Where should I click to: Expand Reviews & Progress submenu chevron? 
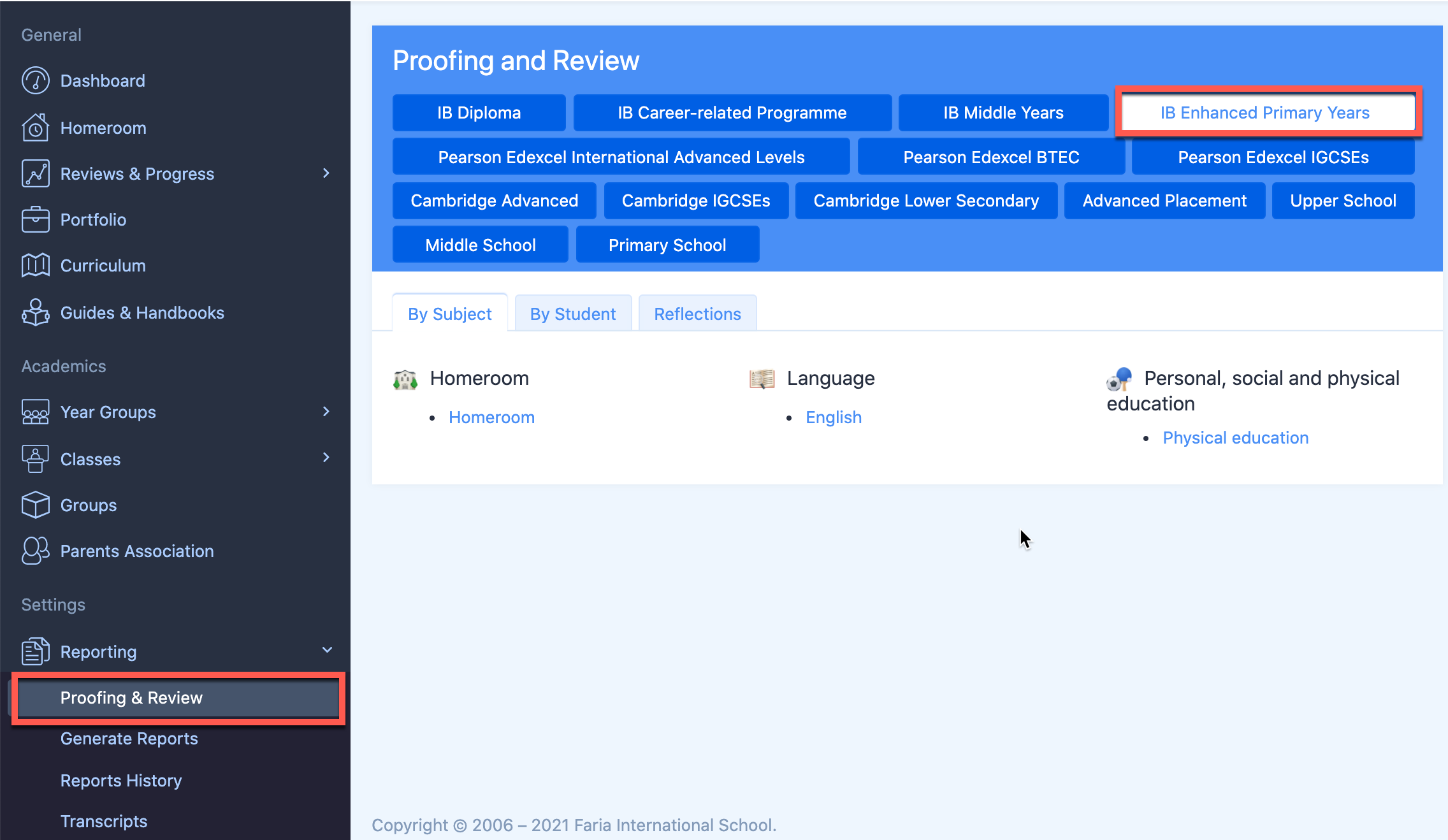click(326, 173)
